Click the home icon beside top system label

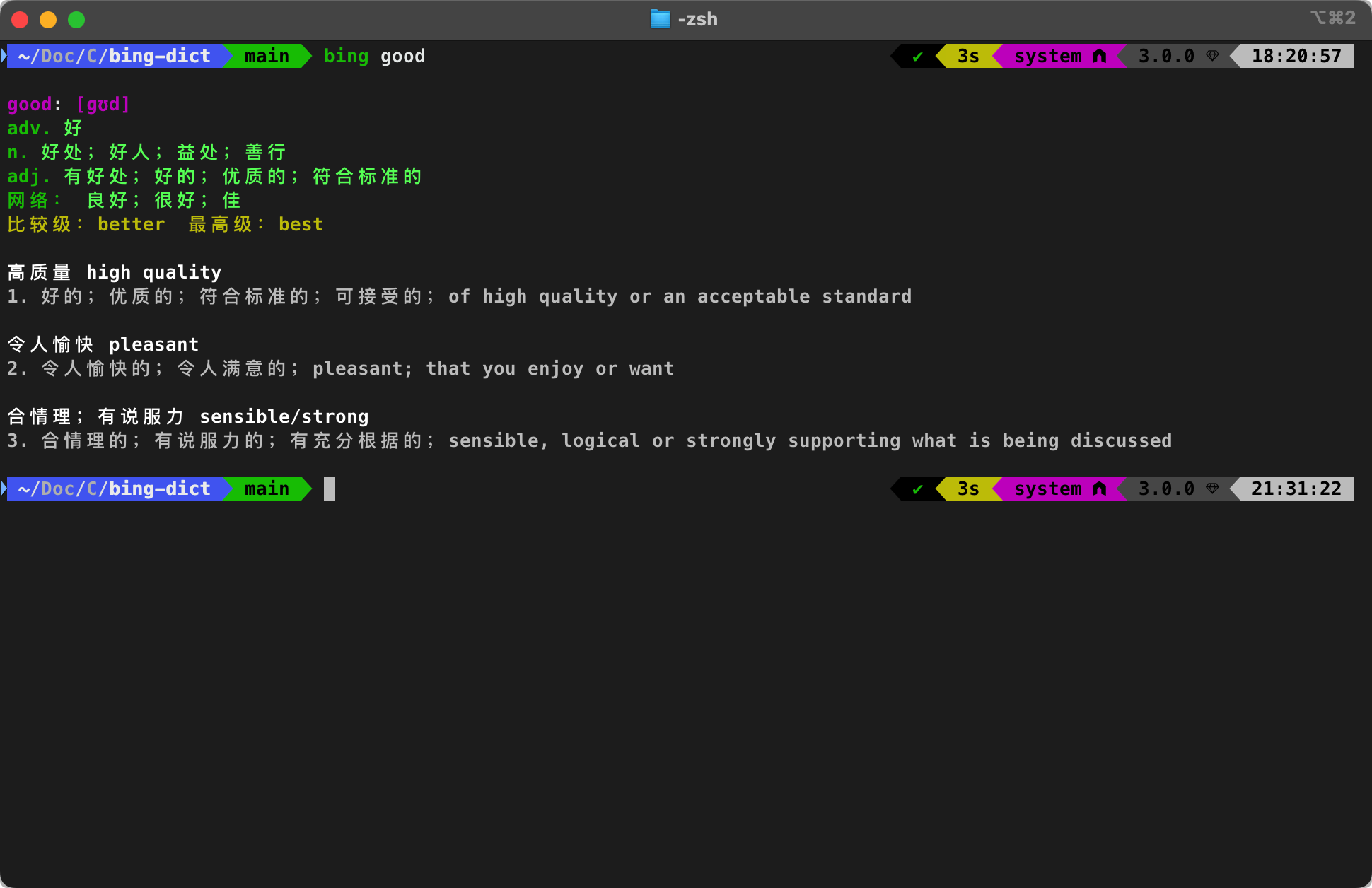click(x=1099, y=57)
